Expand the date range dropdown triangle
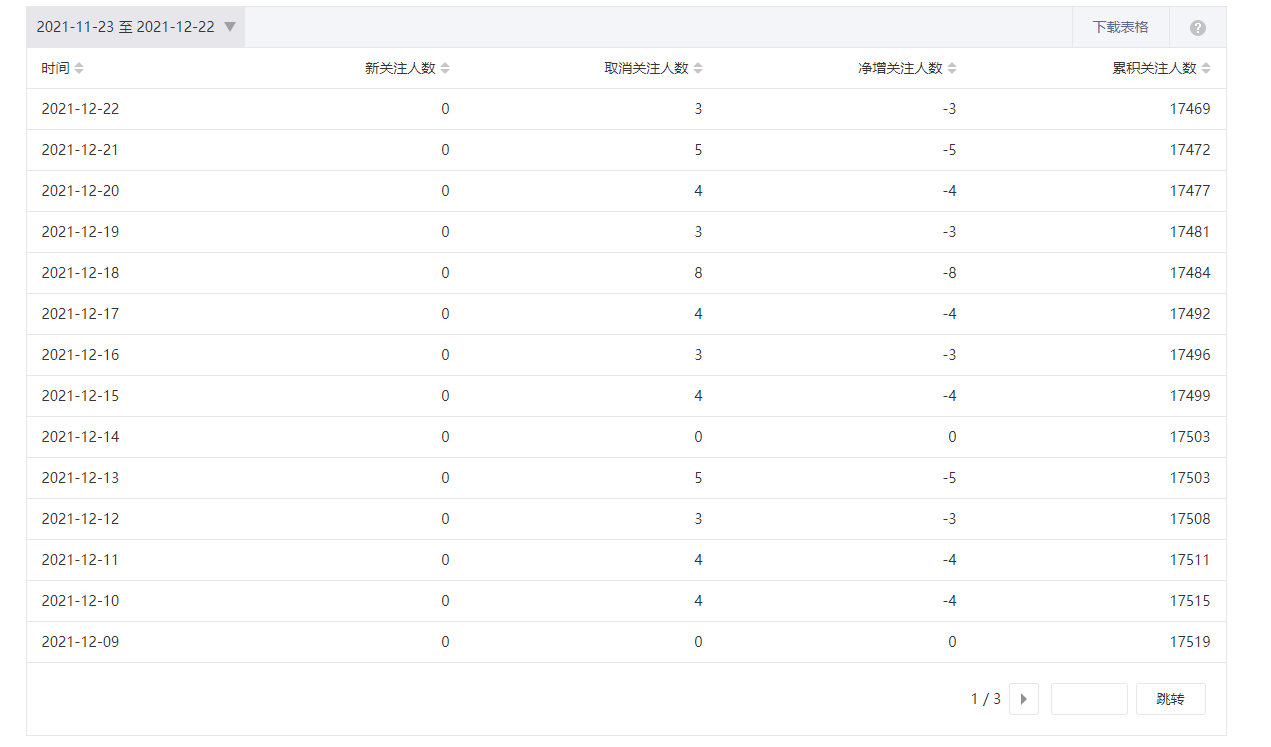Image resolution: width=1271 pixels, height=747 pixels. point(230,27)
